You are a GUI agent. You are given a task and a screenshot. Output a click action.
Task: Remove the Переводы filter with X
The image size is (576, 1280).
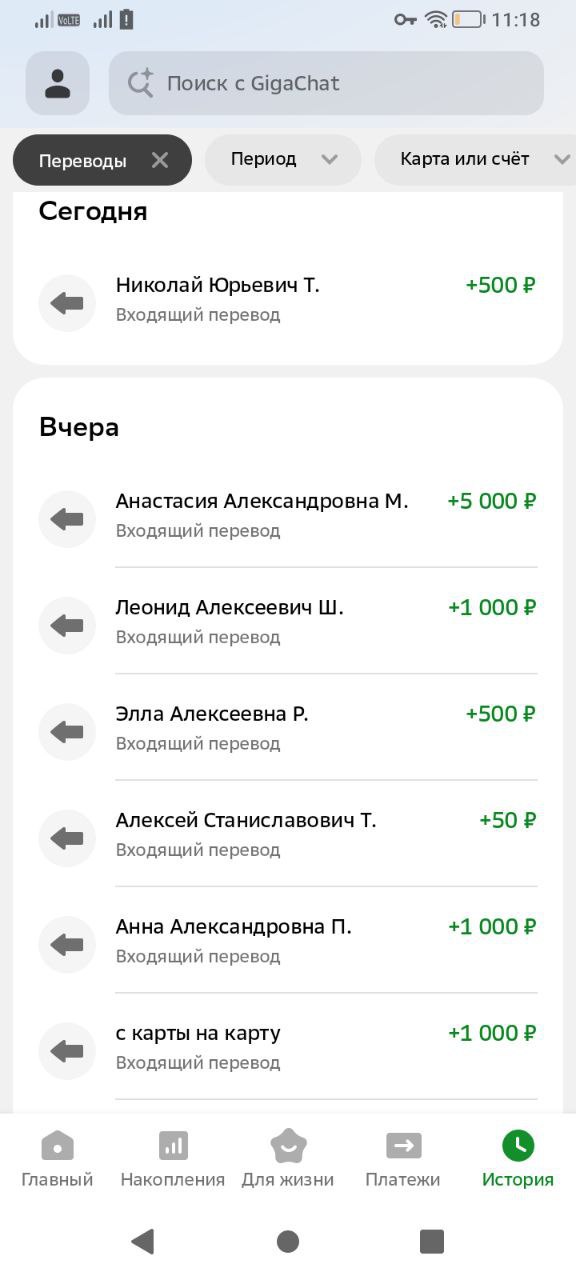click(160, 160)
